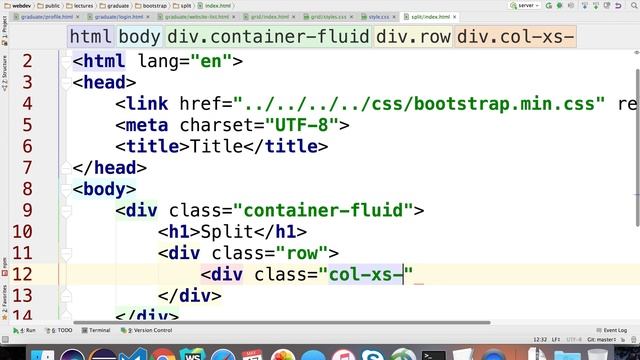This screenshot has width=640, height=360.
Task: Close the split/index.html tab
Action: pos(455,17)
